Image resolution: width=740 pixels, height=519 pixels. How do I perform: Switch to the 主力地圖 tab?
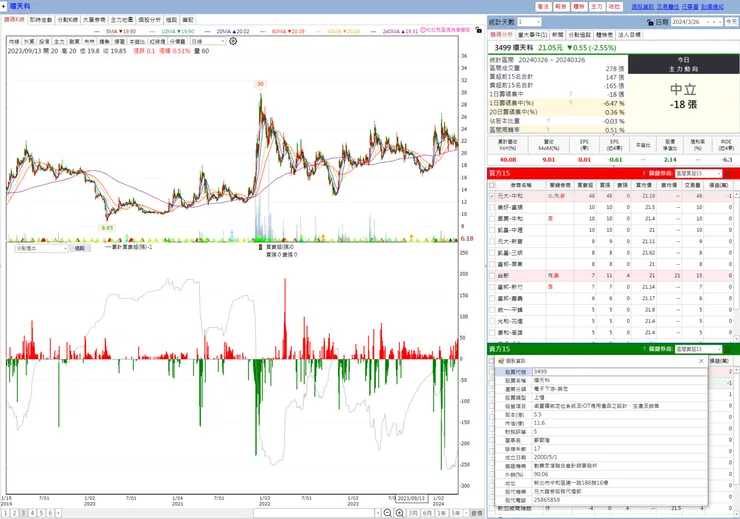click(122, 20)
